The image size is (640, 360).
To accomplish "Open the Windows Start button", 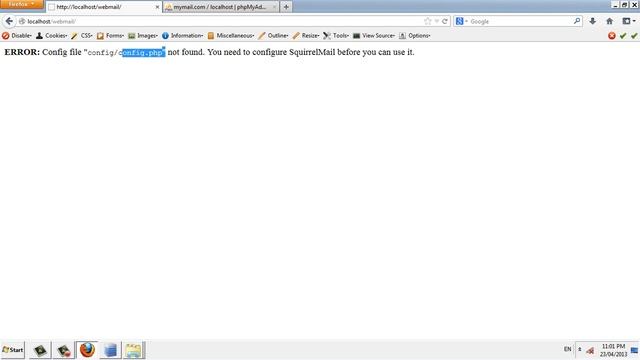I will click(x=13, y=350).
